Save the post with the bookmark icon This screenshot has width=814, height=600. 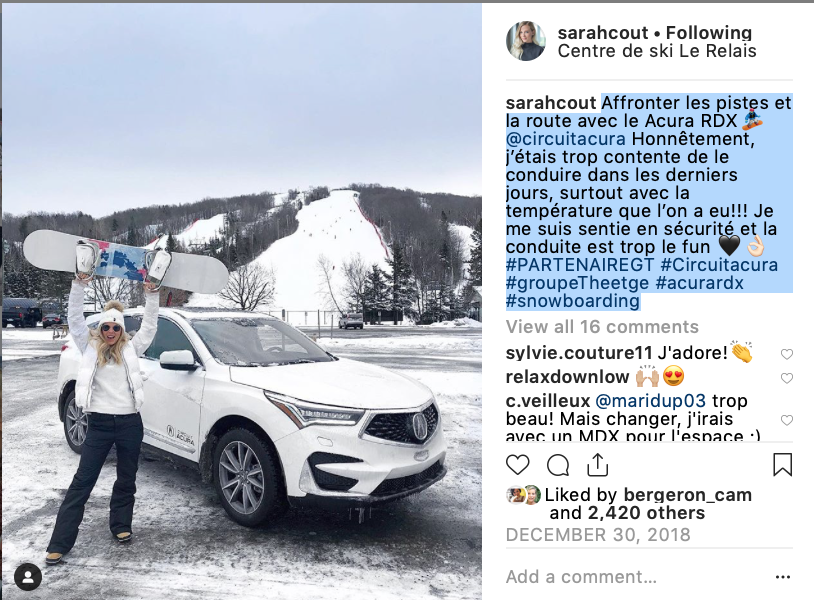coord(782,465)
